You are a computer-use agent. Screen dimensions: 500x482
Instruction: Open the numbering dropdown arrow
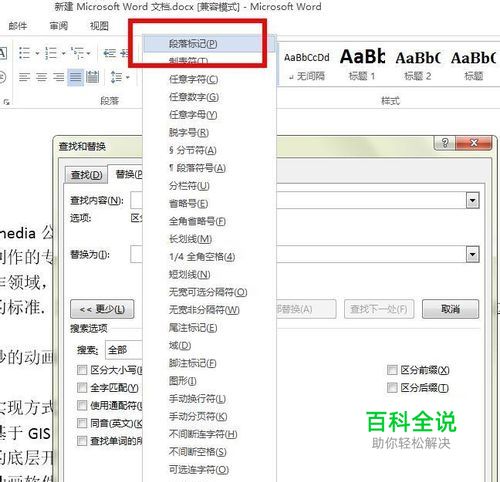[63, 53]
